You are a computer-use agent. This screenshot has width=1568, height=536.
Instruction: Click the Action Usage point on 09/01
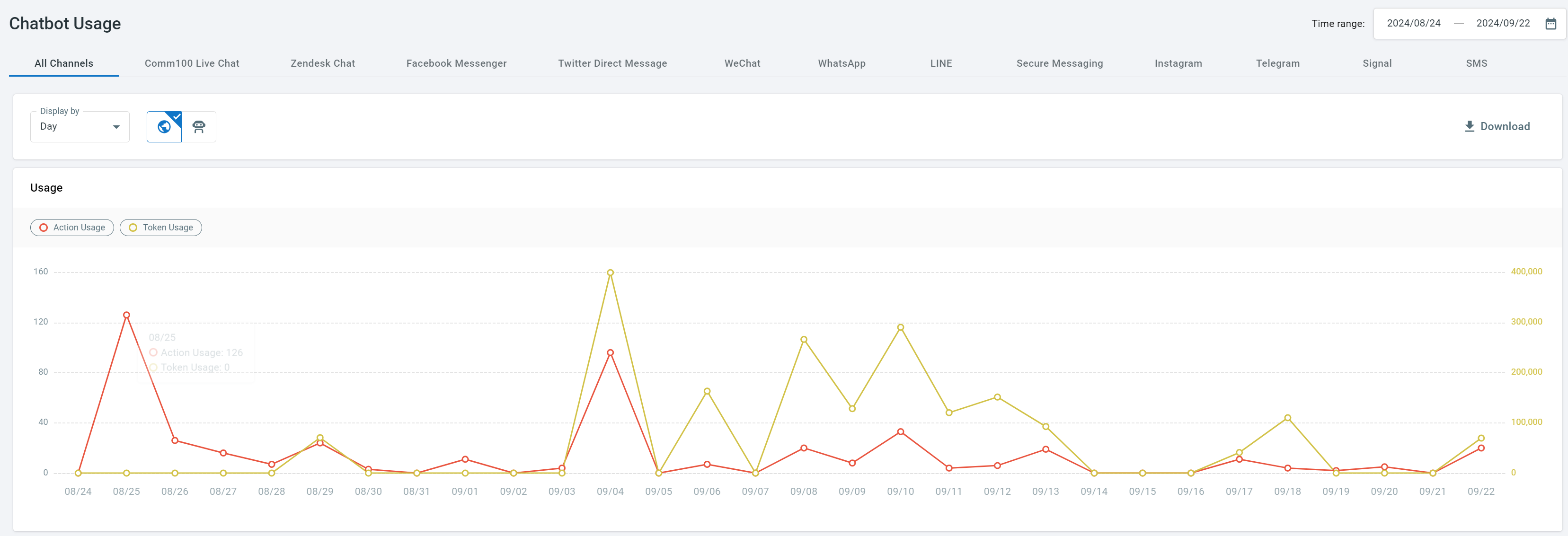[465, 459]
